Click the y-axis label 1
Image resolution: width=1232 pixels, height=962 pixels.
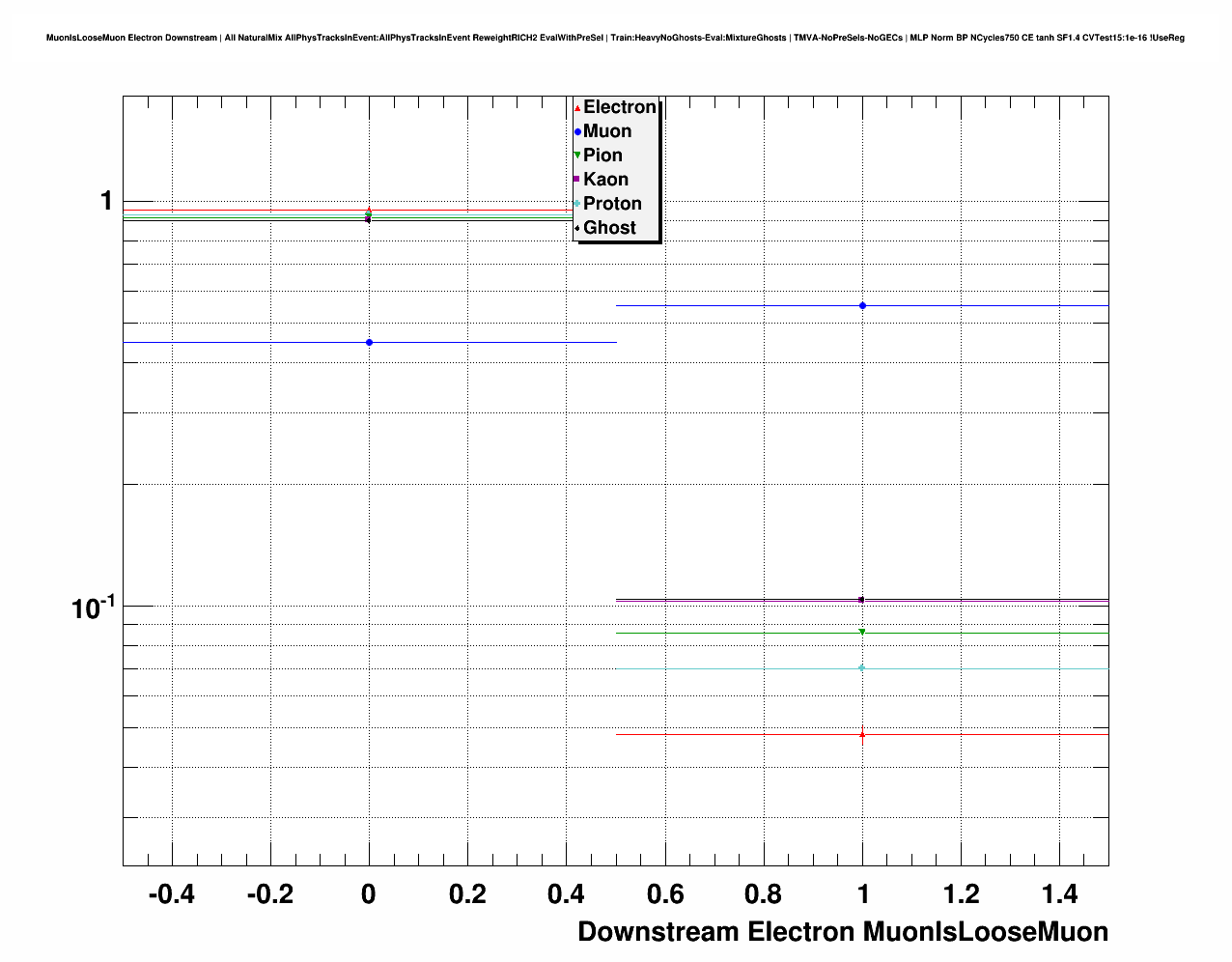106,201
